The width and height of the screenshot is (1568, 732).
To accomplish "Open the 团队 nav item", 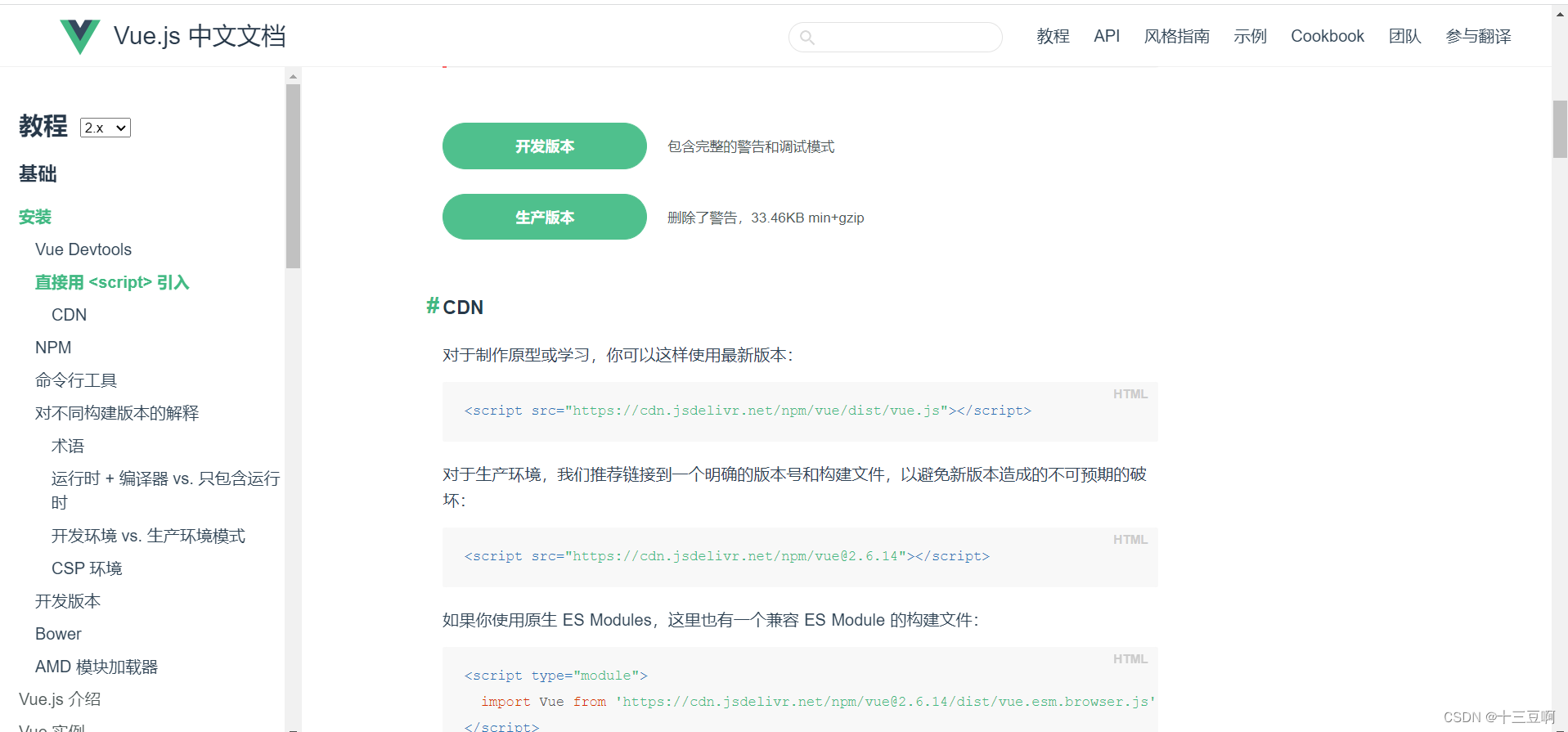I will coord(1404,36).
